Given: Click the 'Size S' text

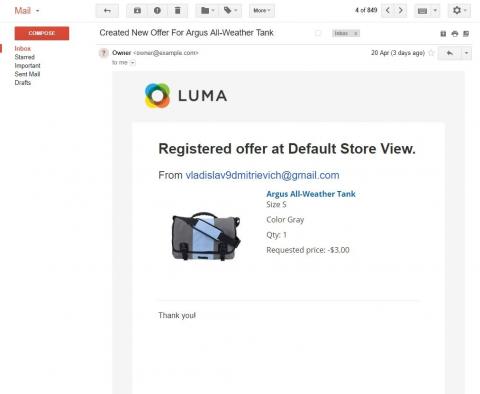Looking at the screenshot, I should [x=276, y=205].
